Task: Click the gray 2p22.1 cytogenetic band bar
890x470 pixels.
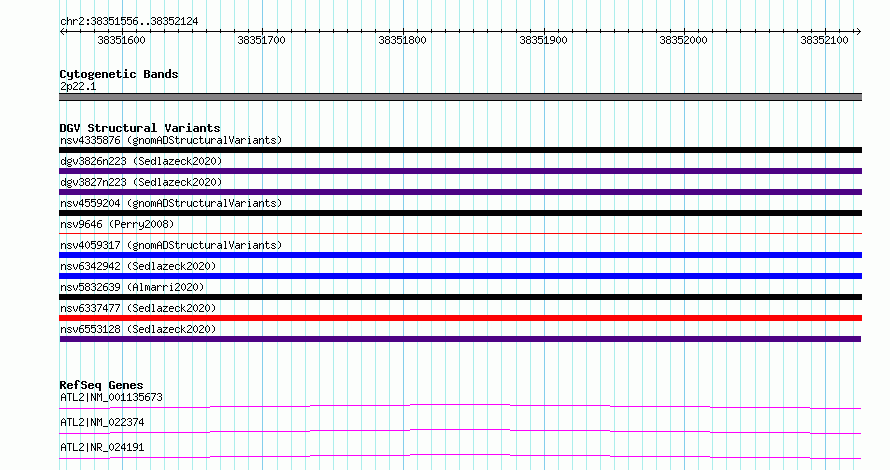Action: point(460,97)
